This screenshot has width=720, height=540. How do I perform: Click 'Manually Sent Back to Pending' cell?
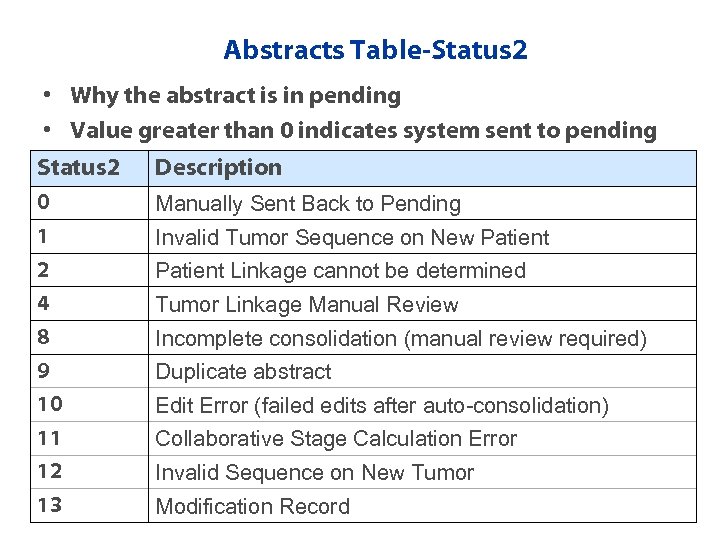click(308, 204)
